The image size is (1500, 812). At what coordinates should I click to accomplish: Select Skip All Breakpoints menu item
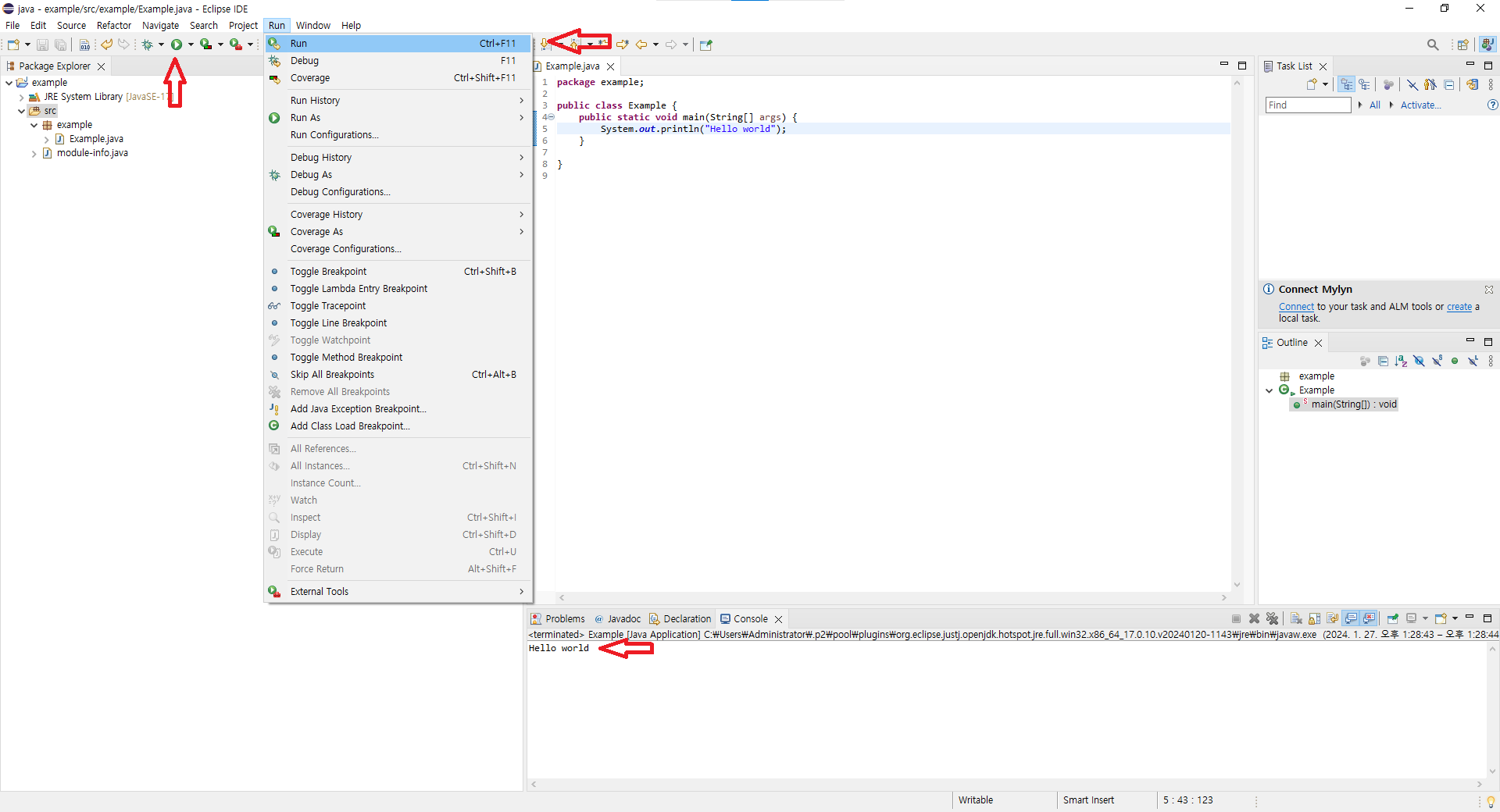click(398, 375)
